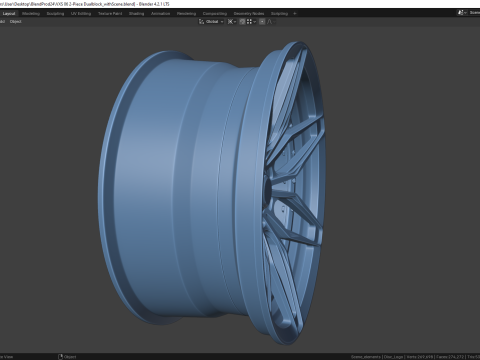Open the pivot point dropdown

(x=232, y=22)
